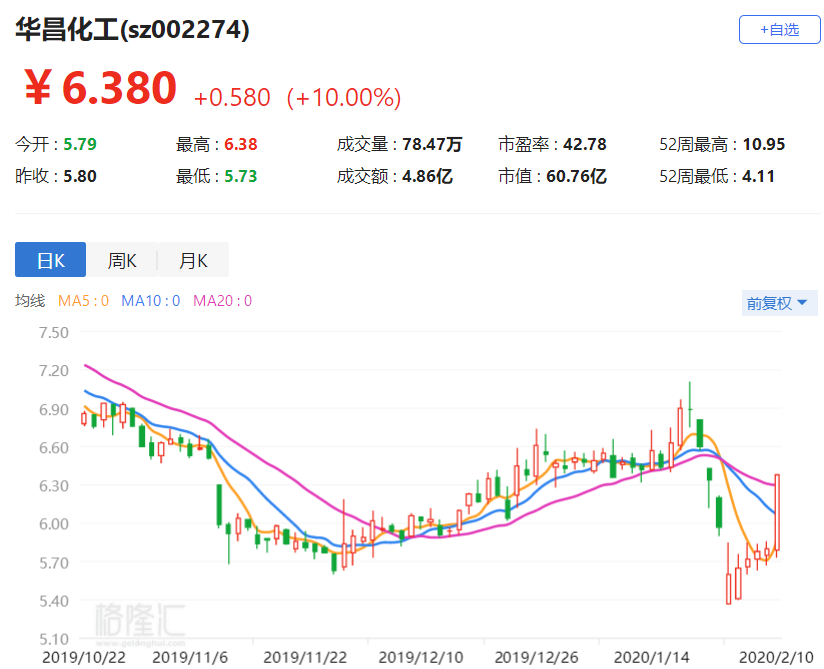Screen dimensions: 824x669
Task: Click the +自选 add to watchlist button
Action: click(779, 29)
